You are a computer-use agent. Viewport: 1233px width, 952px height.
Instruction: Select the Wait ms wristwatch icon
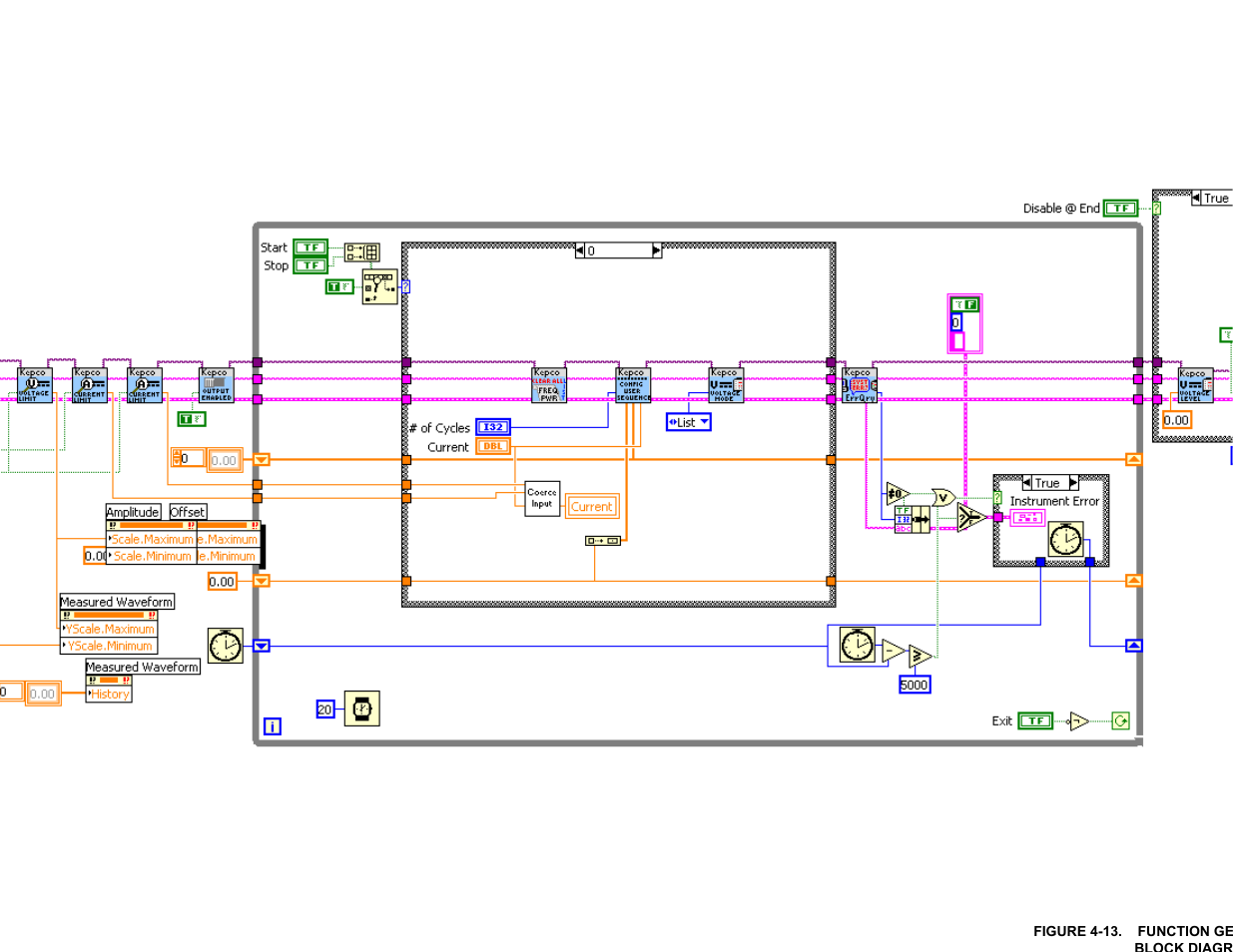(x=361, y=709)
